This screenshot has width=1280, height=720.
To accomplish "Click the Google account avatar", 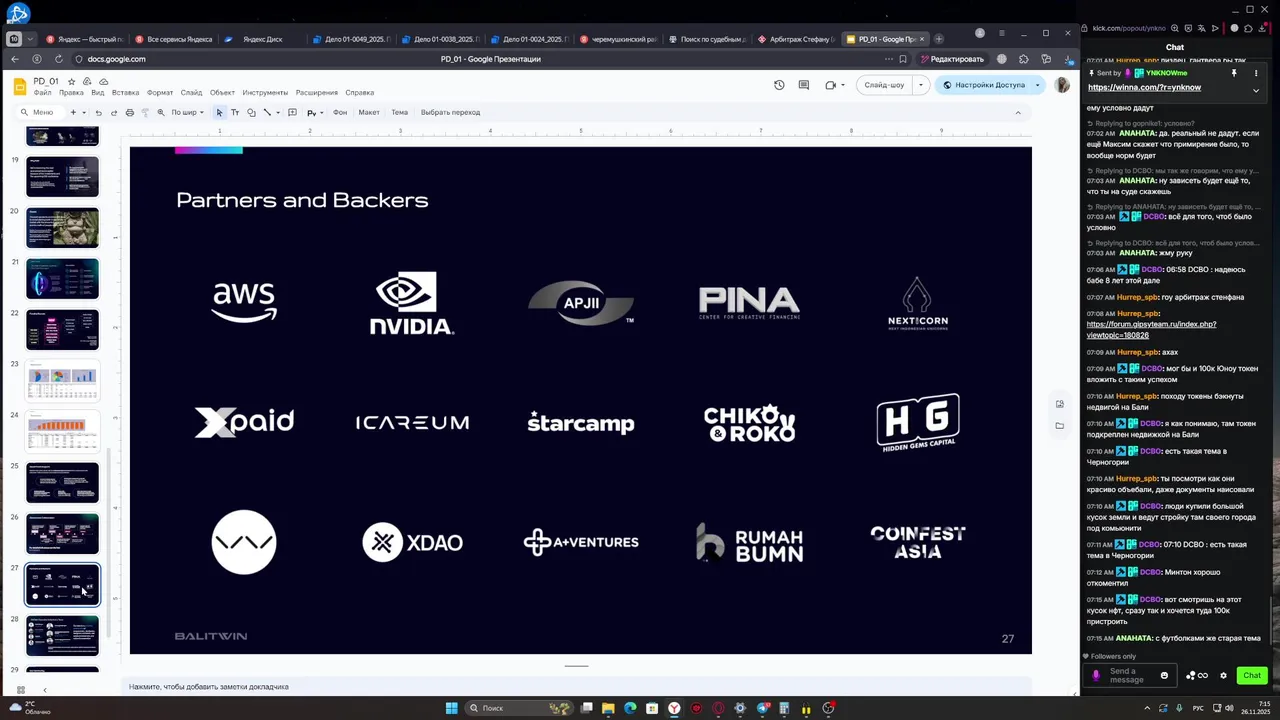I will point(1062,85).
